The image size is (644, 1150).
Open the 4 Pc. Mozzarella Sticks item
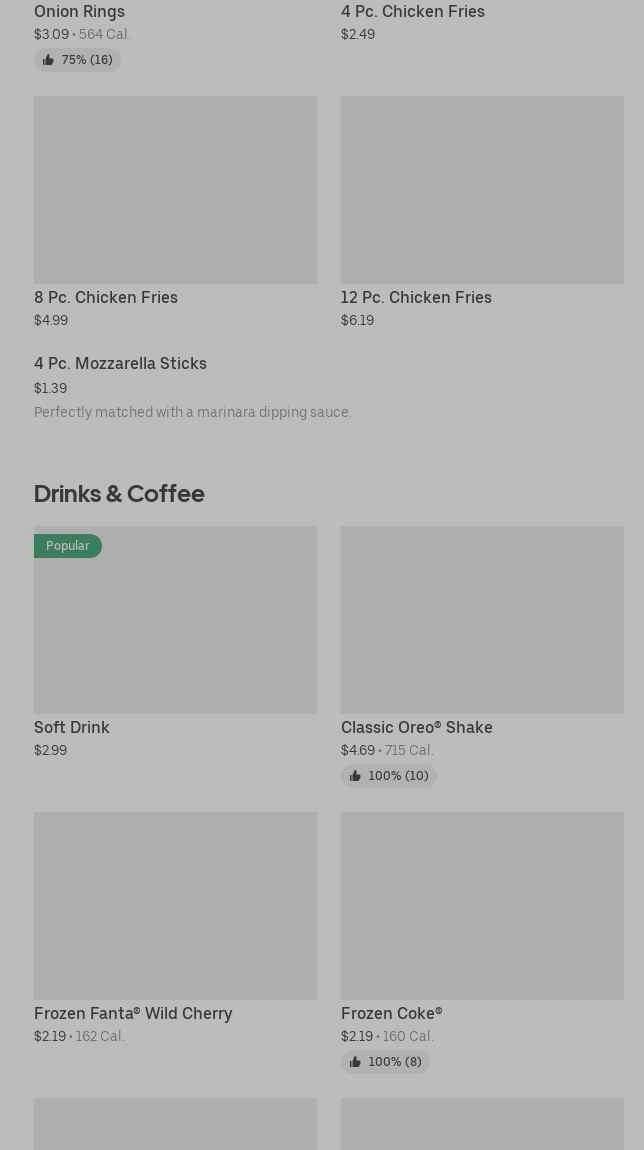pyautogui.click(x=120, y=364)
